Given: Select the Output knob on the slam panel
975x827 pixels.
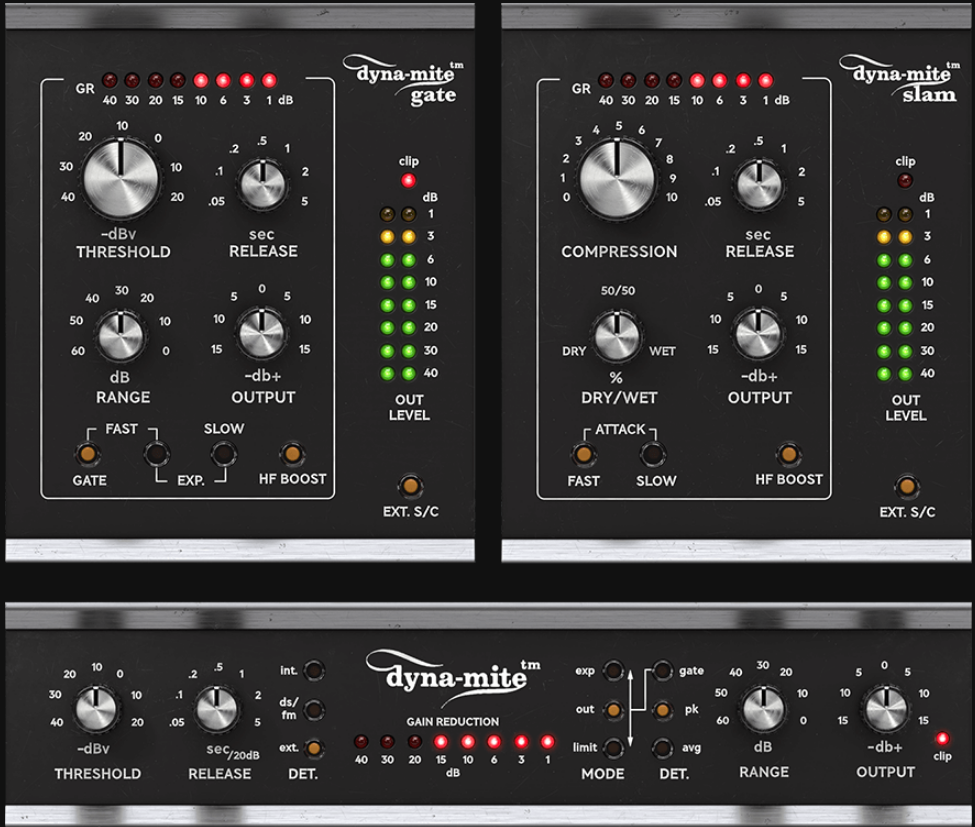Looking at the screenshot, I should click(758, 333).
